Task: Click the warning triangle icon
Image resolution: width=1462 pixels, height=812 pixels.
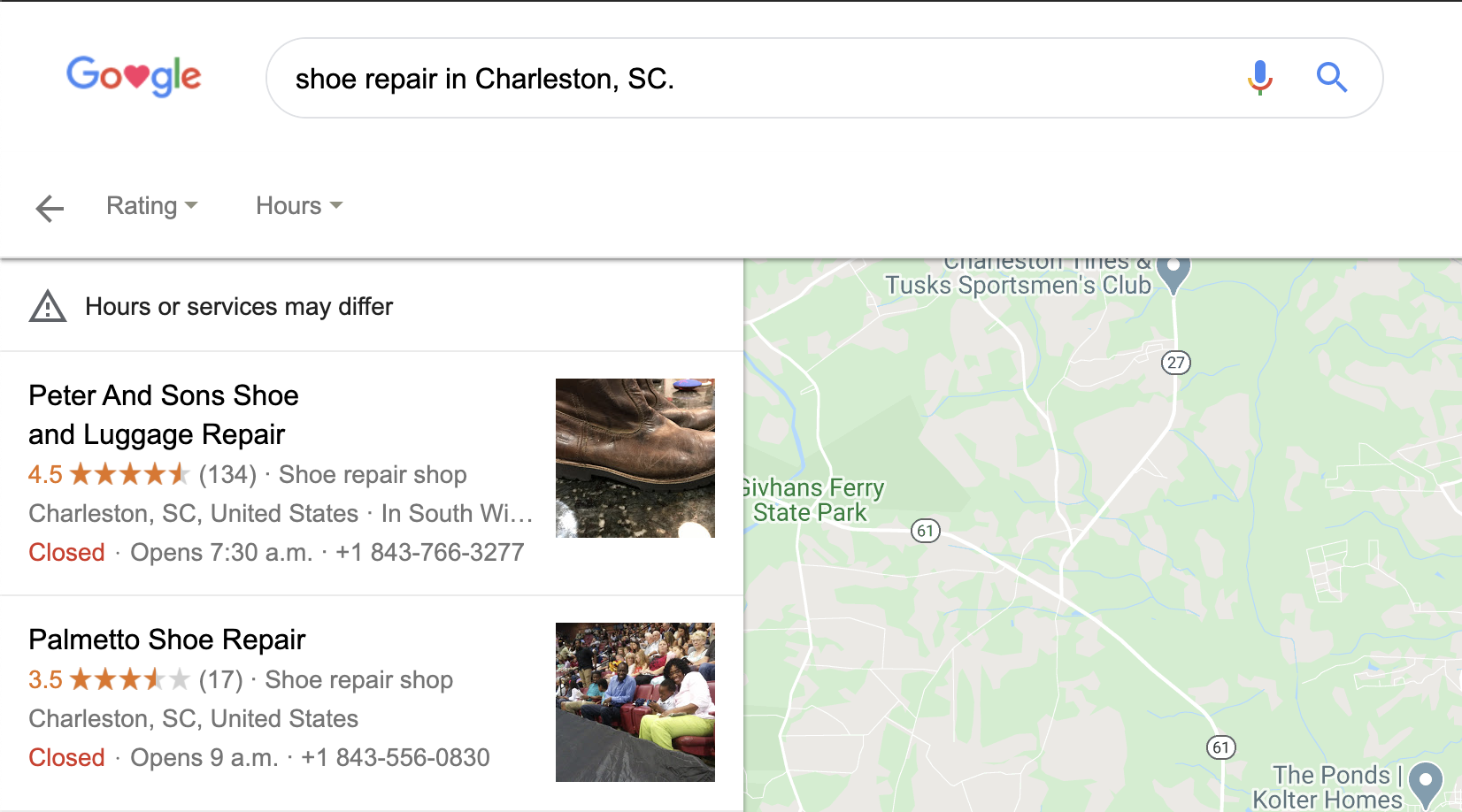Action: point(48,306)
